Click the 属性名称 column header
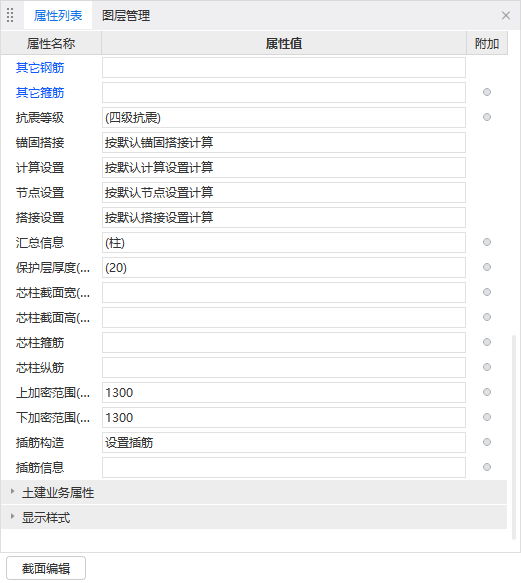 pos(51,44)
